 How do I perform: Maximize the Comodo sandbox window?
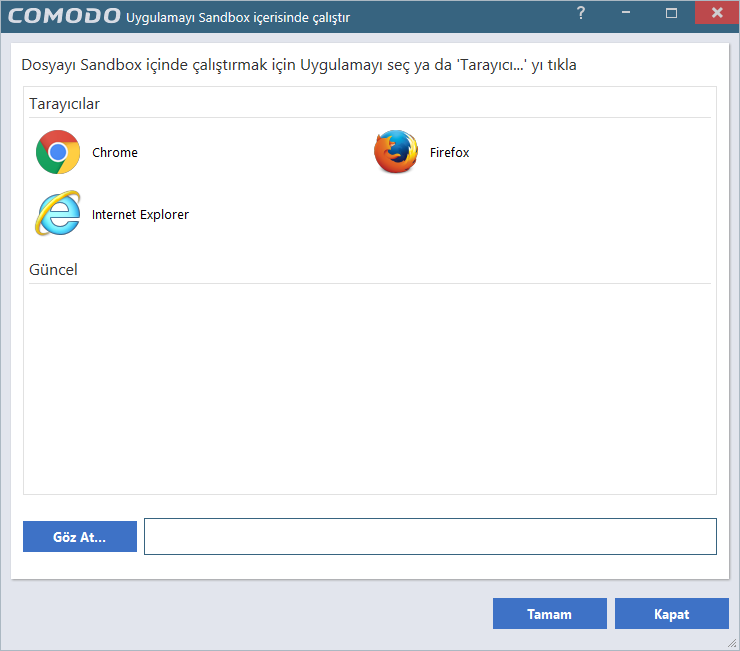(671, 13)
